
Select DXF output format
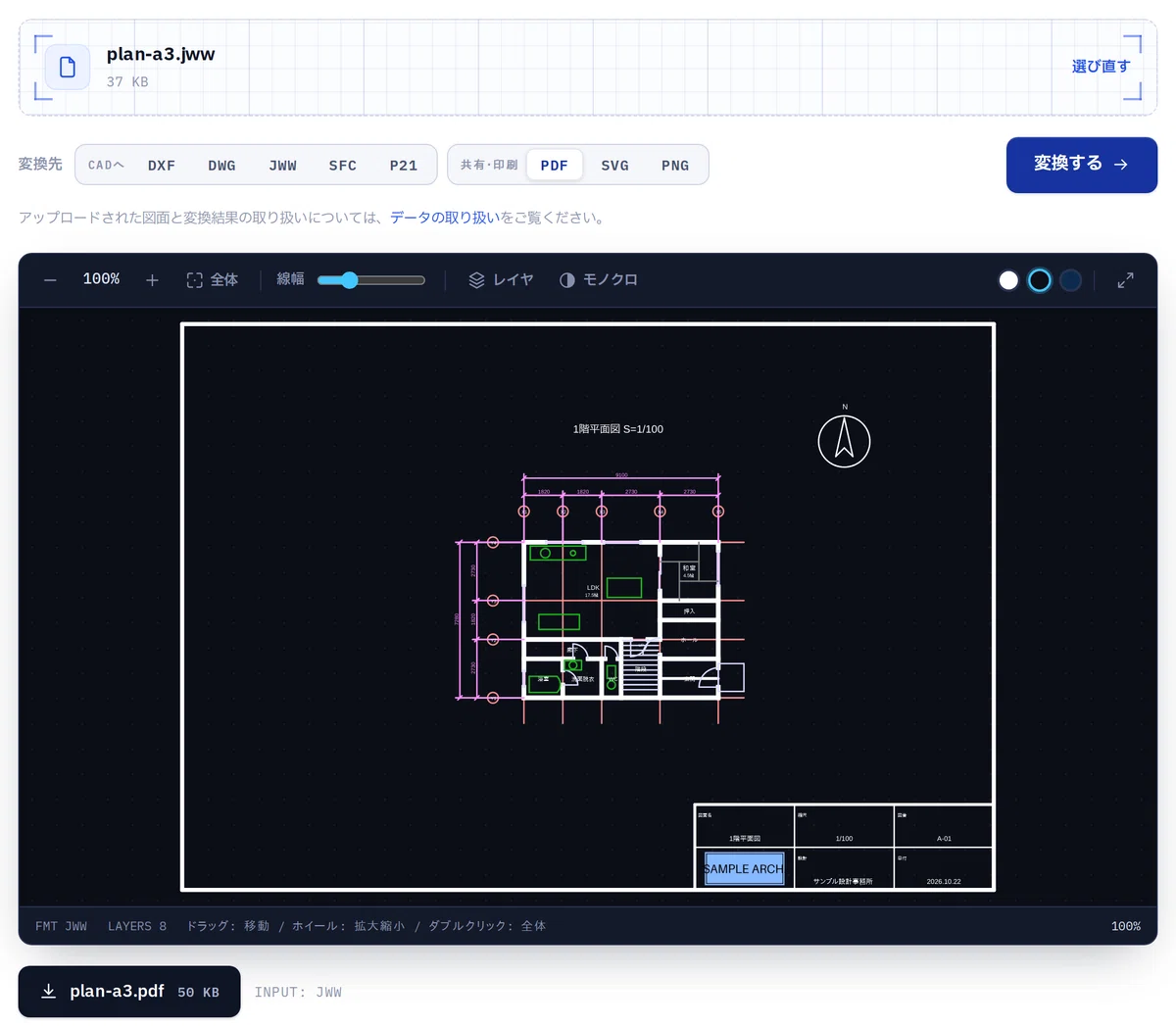pos(162,166)
